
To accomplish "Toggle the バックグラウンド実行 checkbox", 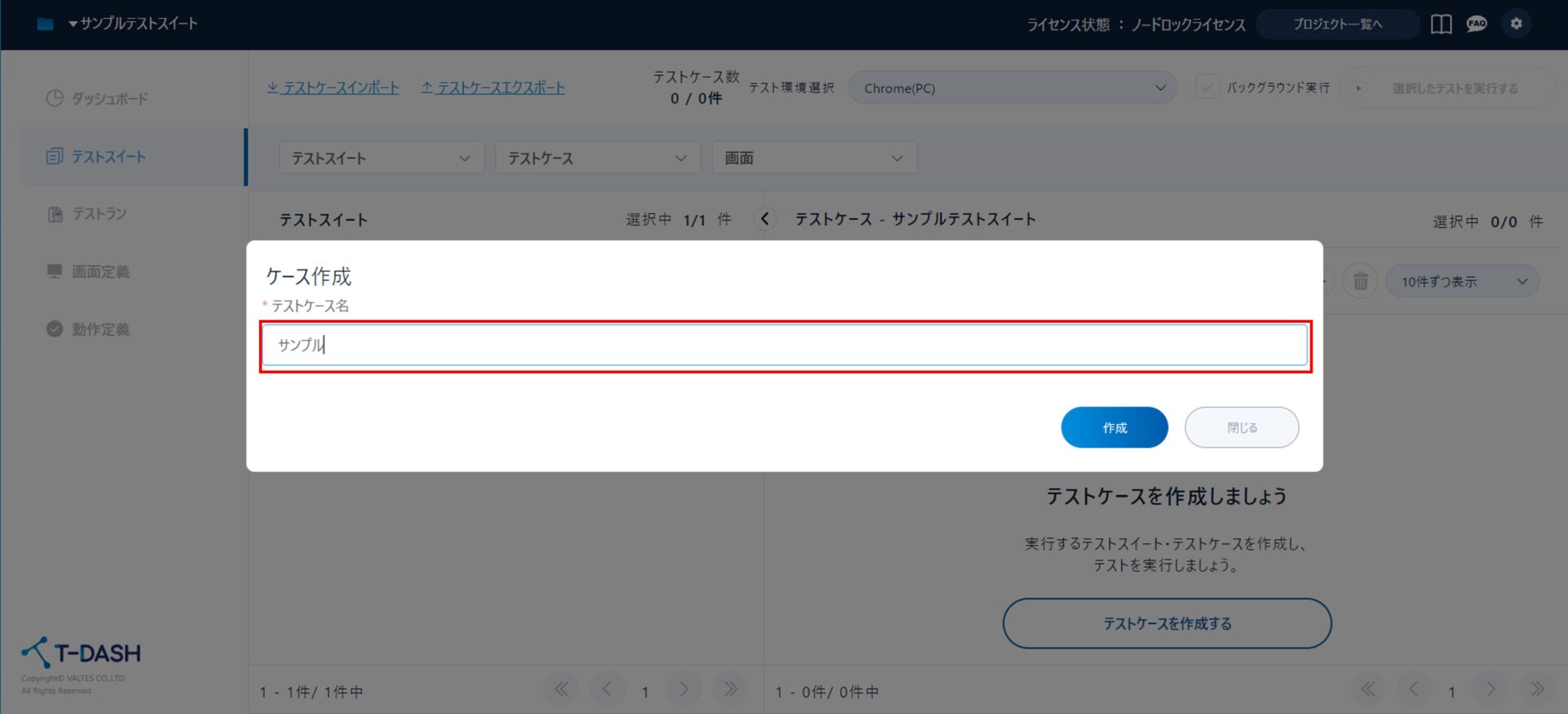I will (x=1207, y=87).
